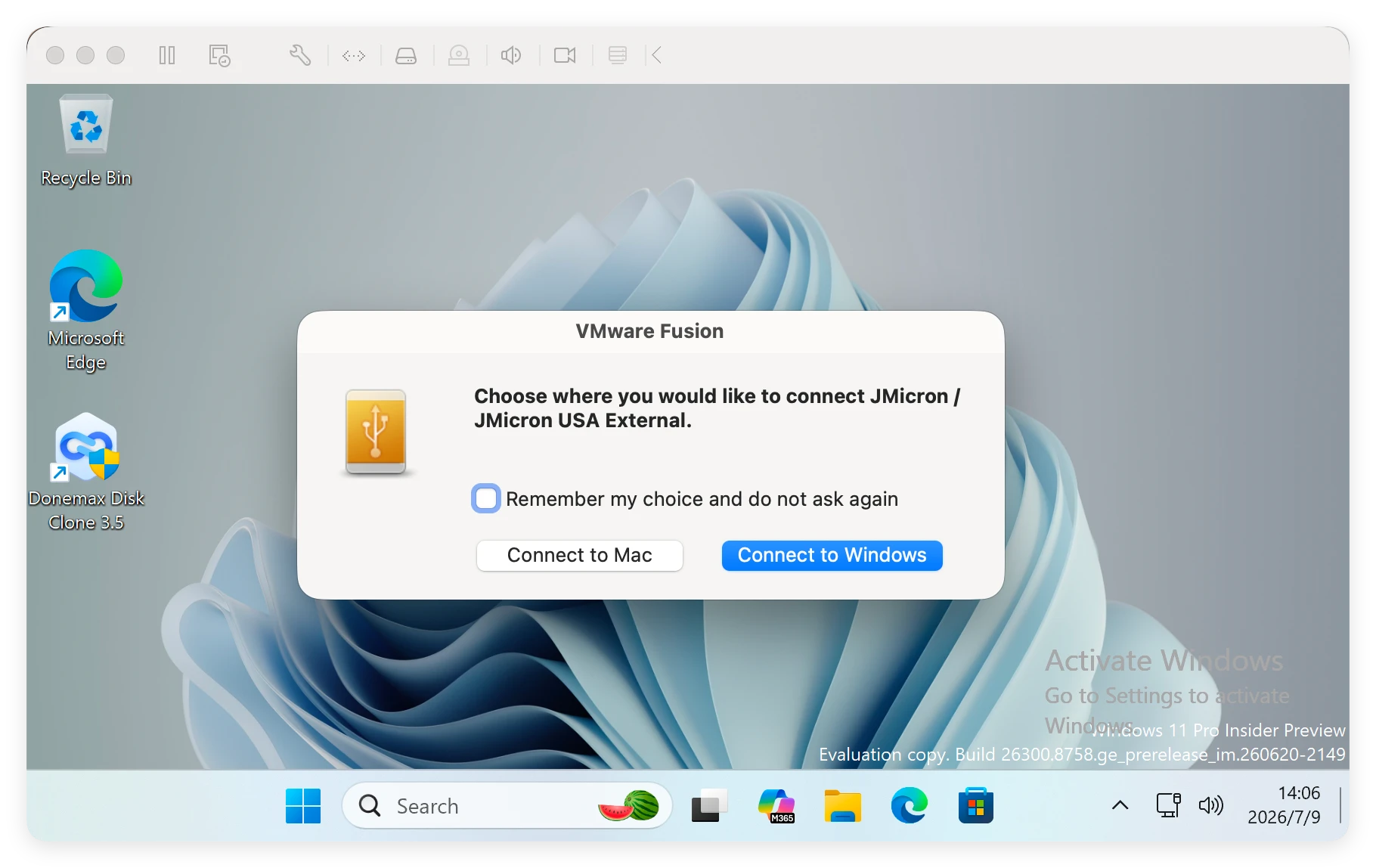Close the VMware window using red button
This screenshot has width=1376, height=868.
pyautogui.click(x=55, y=55)
